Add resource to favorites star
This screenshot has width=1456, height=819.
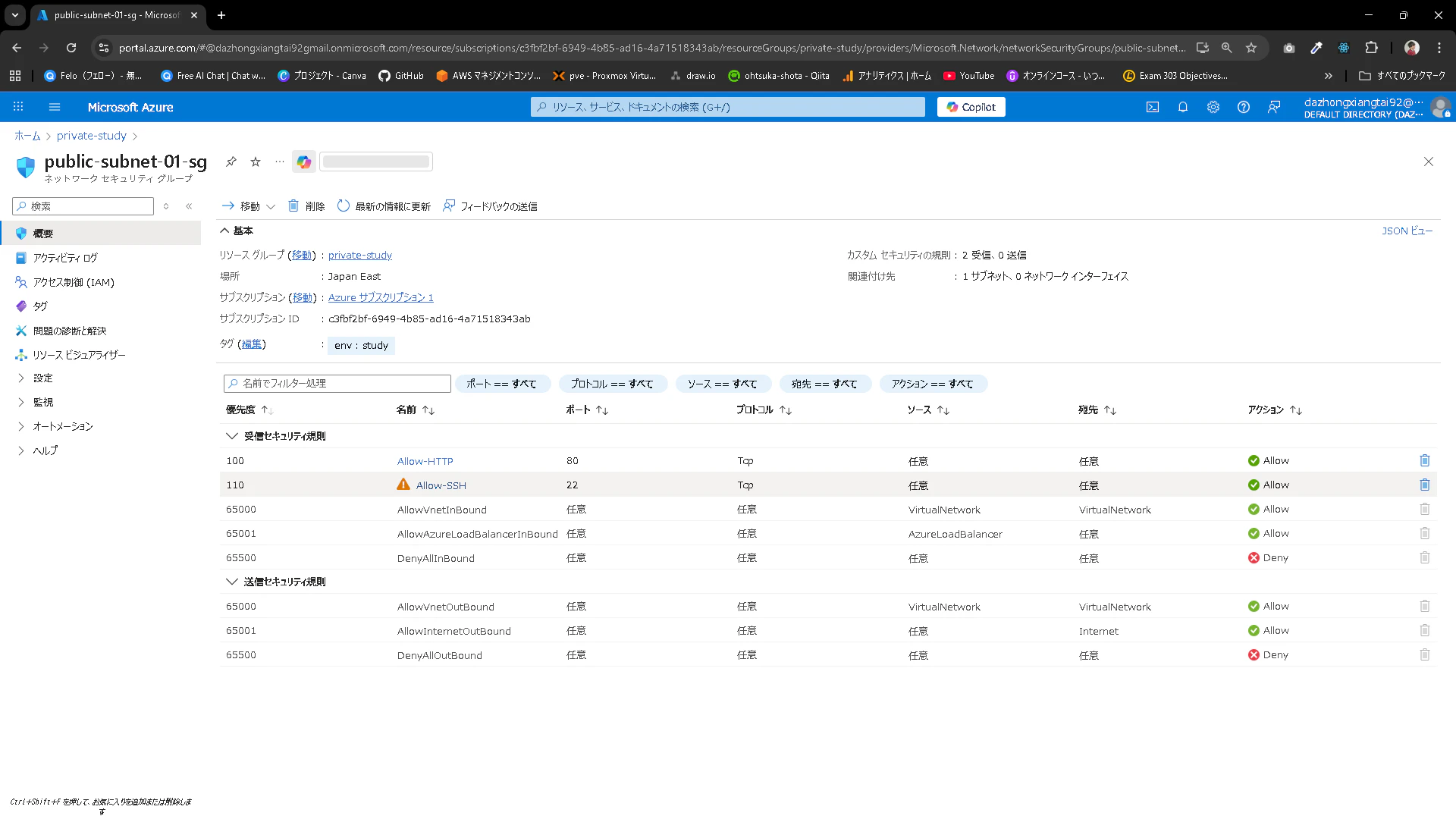256,162
